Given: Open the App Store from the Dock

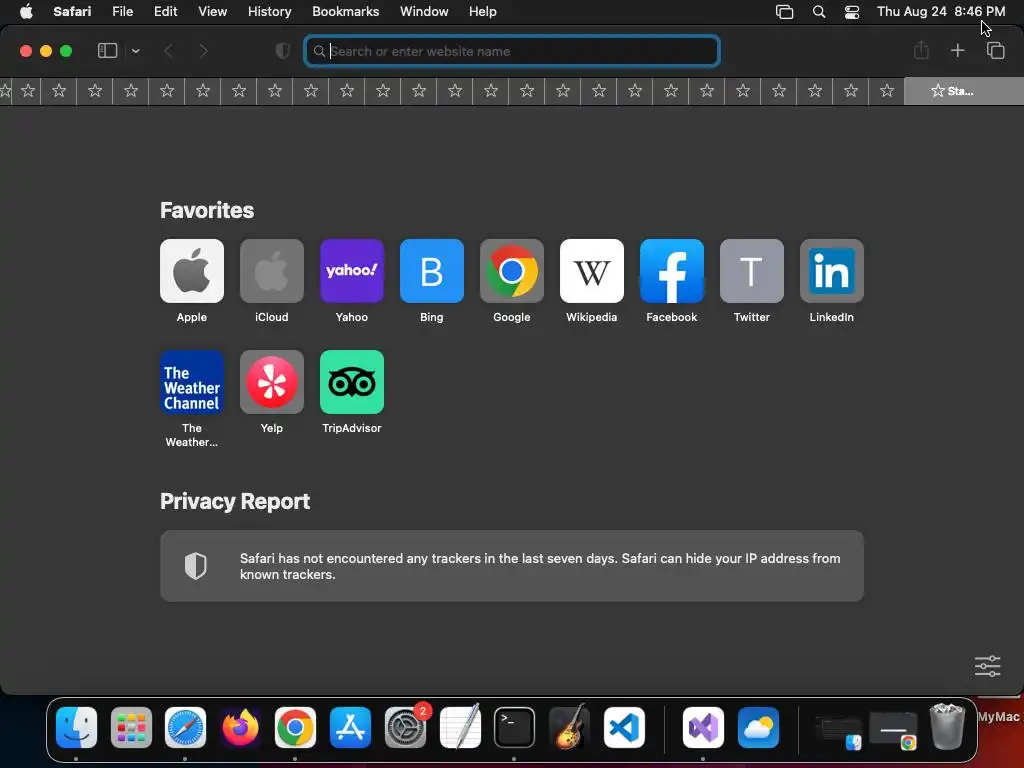Looking at the screenshot, I should point(350,727).
